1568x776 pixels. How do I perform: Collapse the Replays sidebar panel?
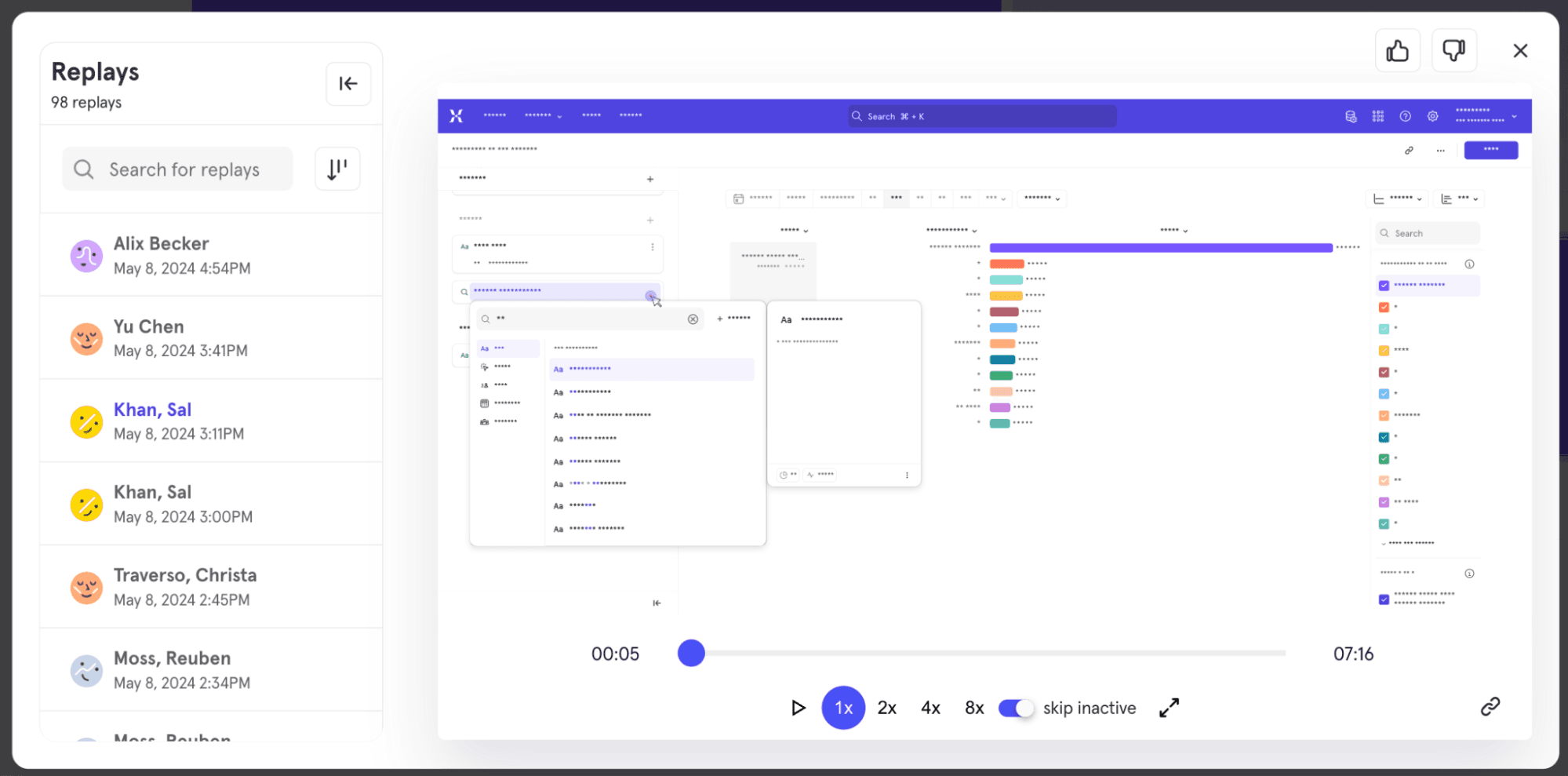pos(348,84)
